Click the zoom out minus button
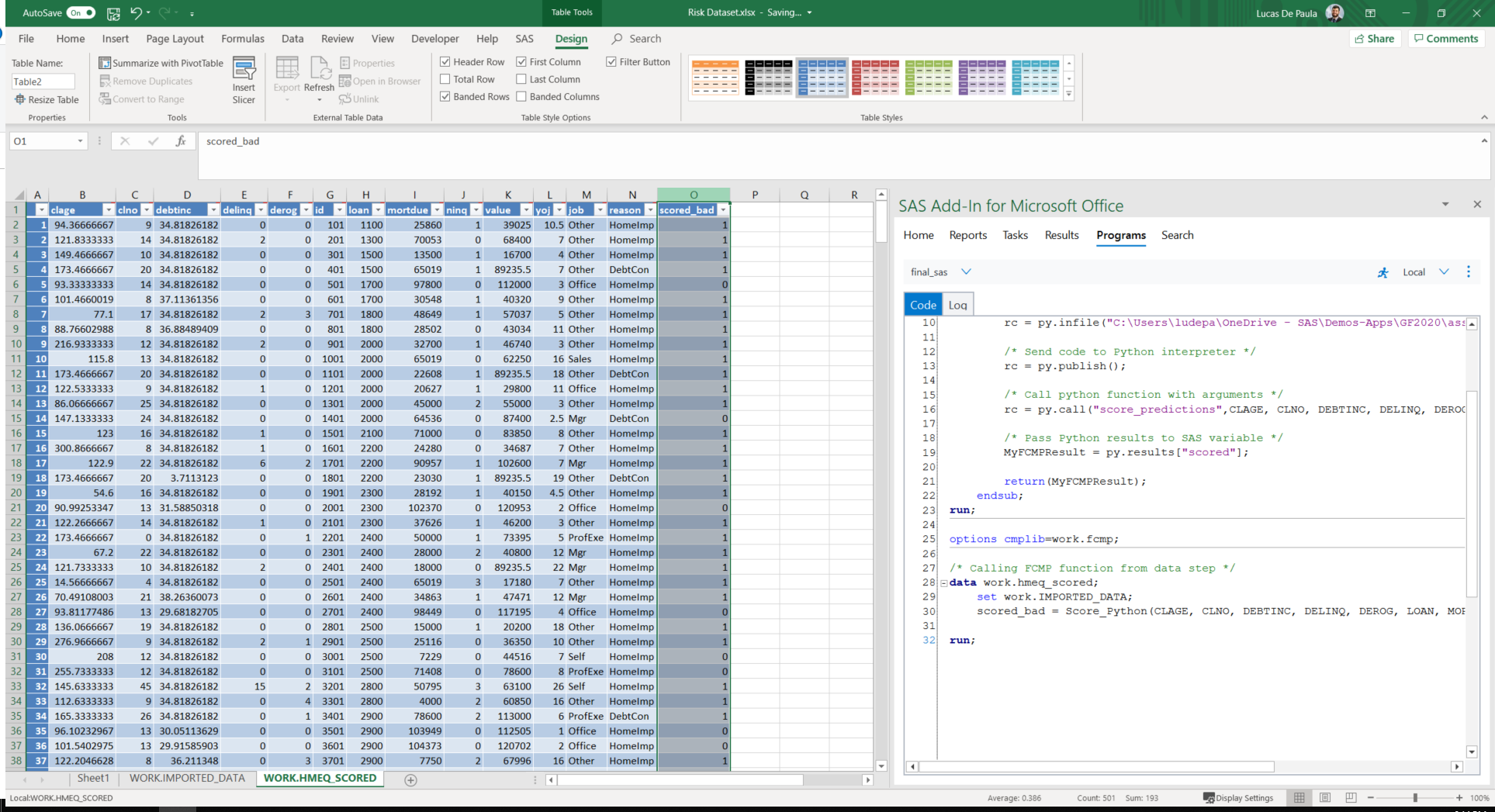Screen dimensions: 1495x812 [1371, 797]
